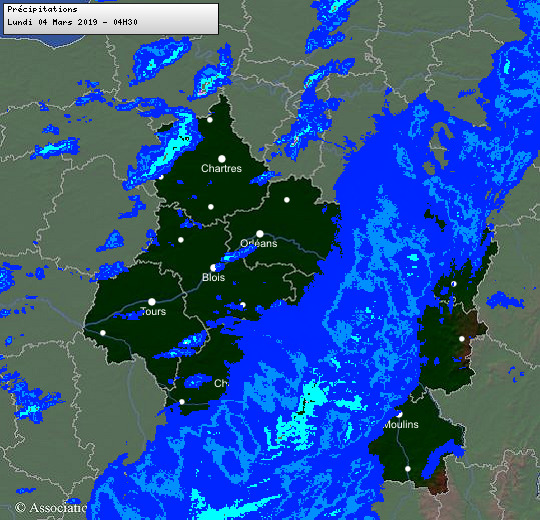Viewport: 540px width, 520px height.
Task: Click the Chartres city marker dot
Action: (222, 159)
